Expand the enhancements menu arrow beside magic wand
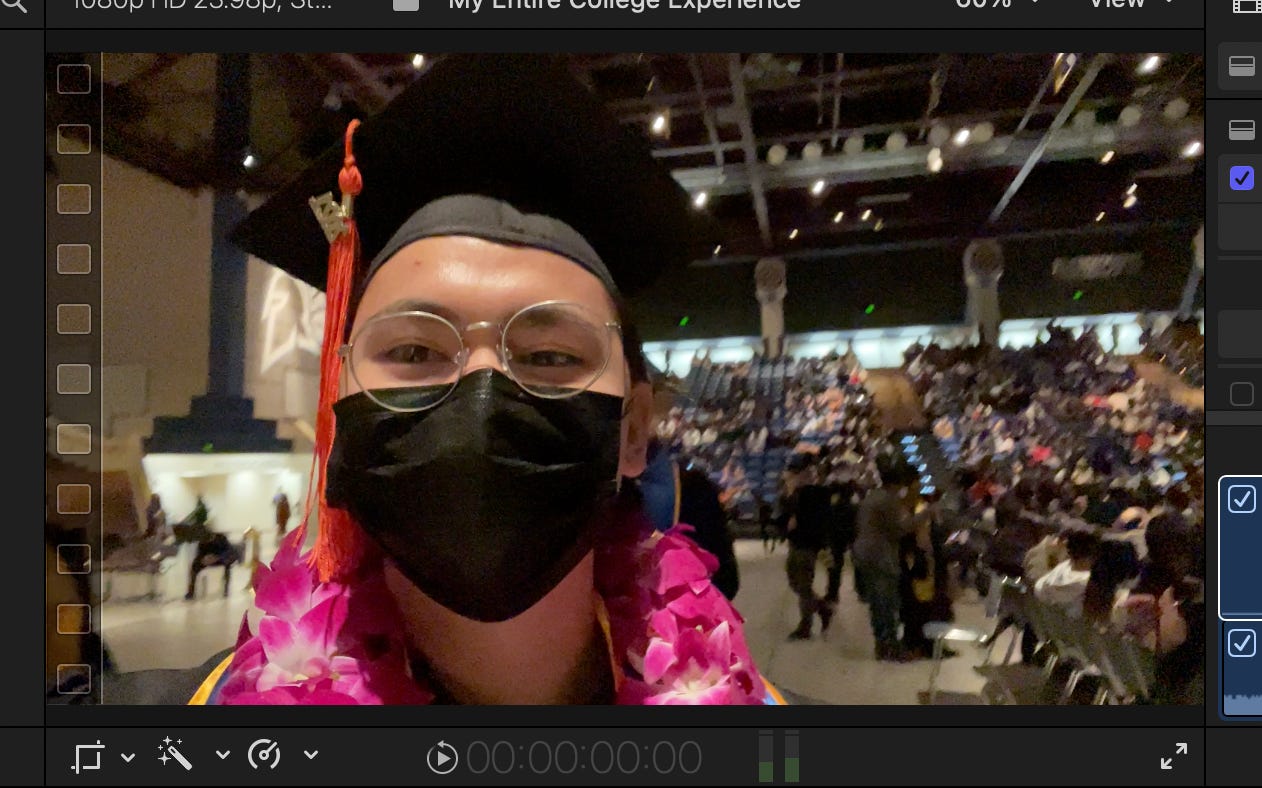Viewport: 1262px width, 788px height. pos(222,755)
